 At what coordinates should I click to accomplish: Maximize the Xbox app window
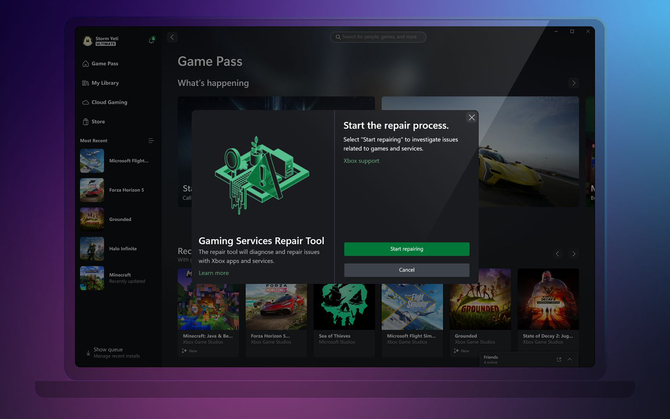[x=572, y=32]
